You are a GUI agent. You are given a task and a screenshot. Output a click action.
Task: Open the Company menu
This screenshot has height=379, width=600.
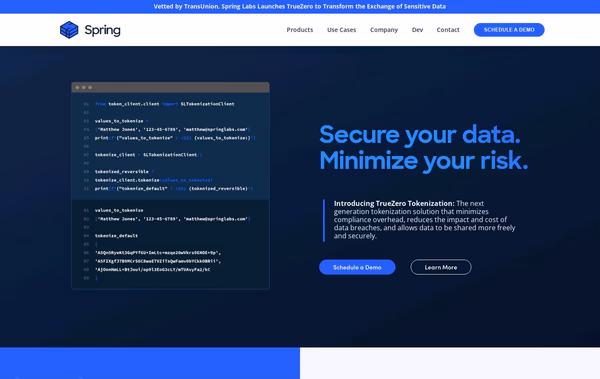(384, 30)
